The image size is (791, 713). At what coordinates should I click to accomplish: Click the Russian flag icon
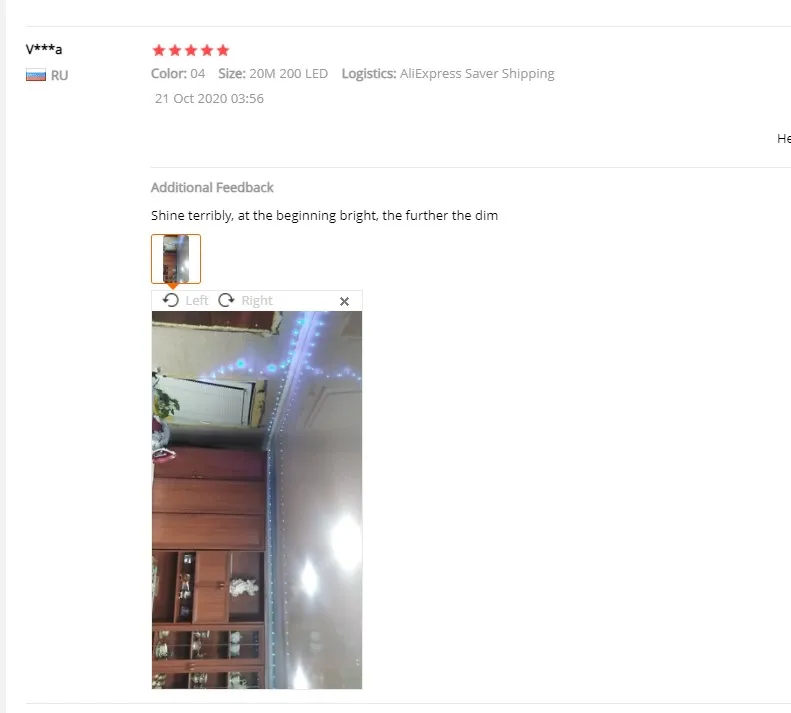coord(36,75)
